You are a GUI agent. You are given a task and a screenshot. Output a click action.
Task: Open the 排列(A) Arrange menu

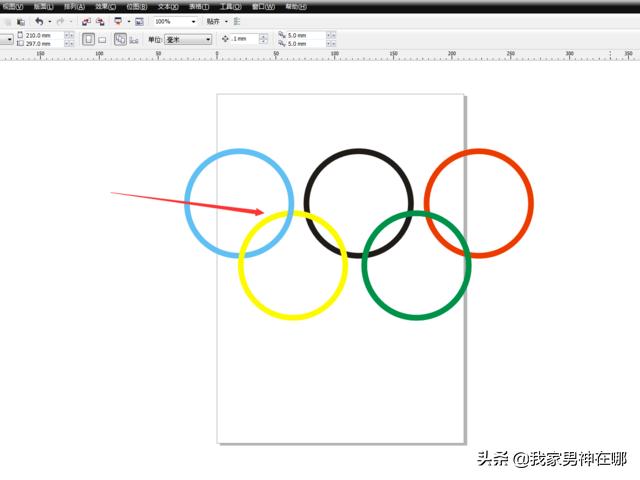pyautogui.click(x=74, y=7)
